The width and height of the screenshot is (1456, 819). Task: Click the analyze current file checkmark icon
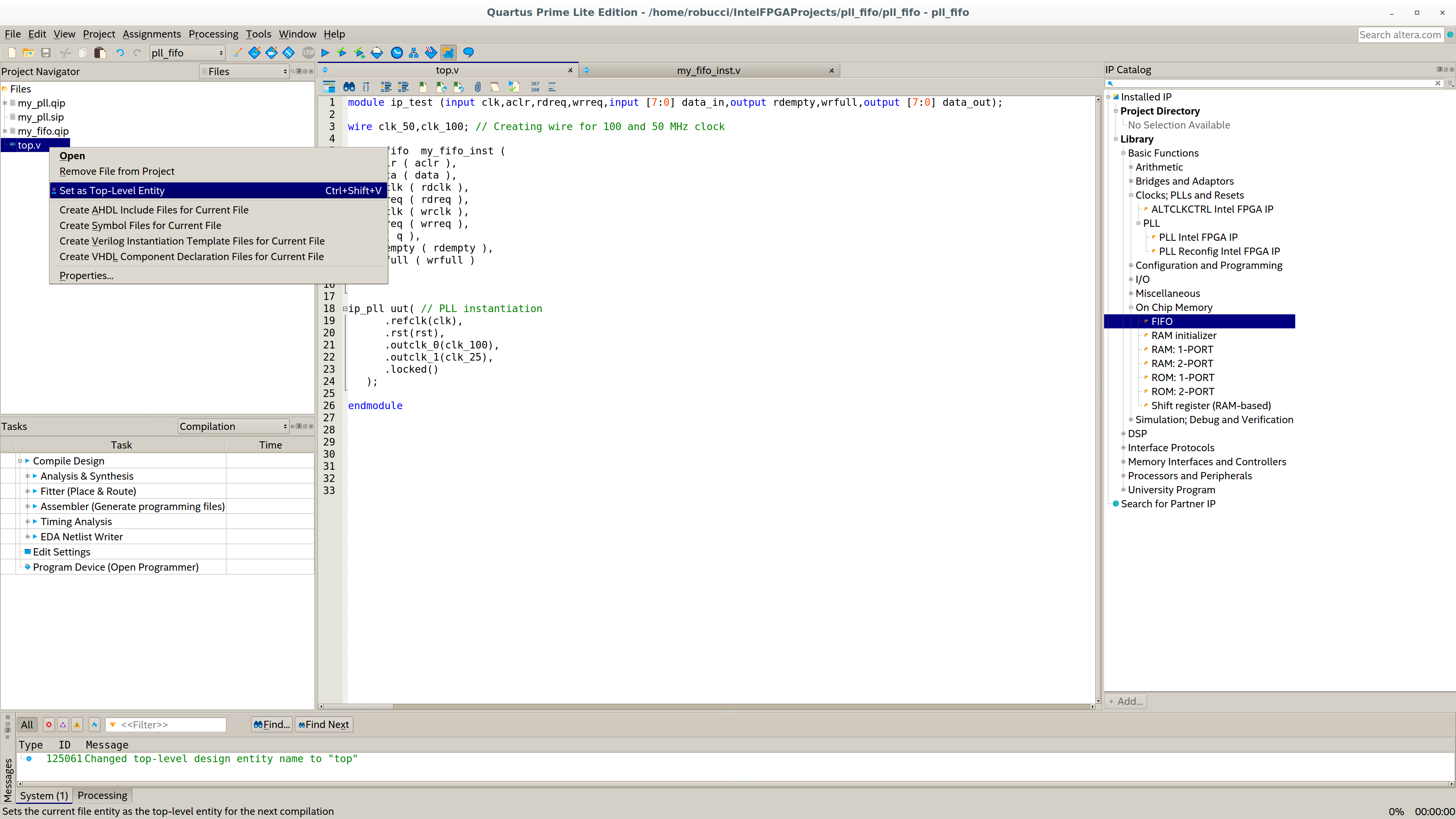514,86
